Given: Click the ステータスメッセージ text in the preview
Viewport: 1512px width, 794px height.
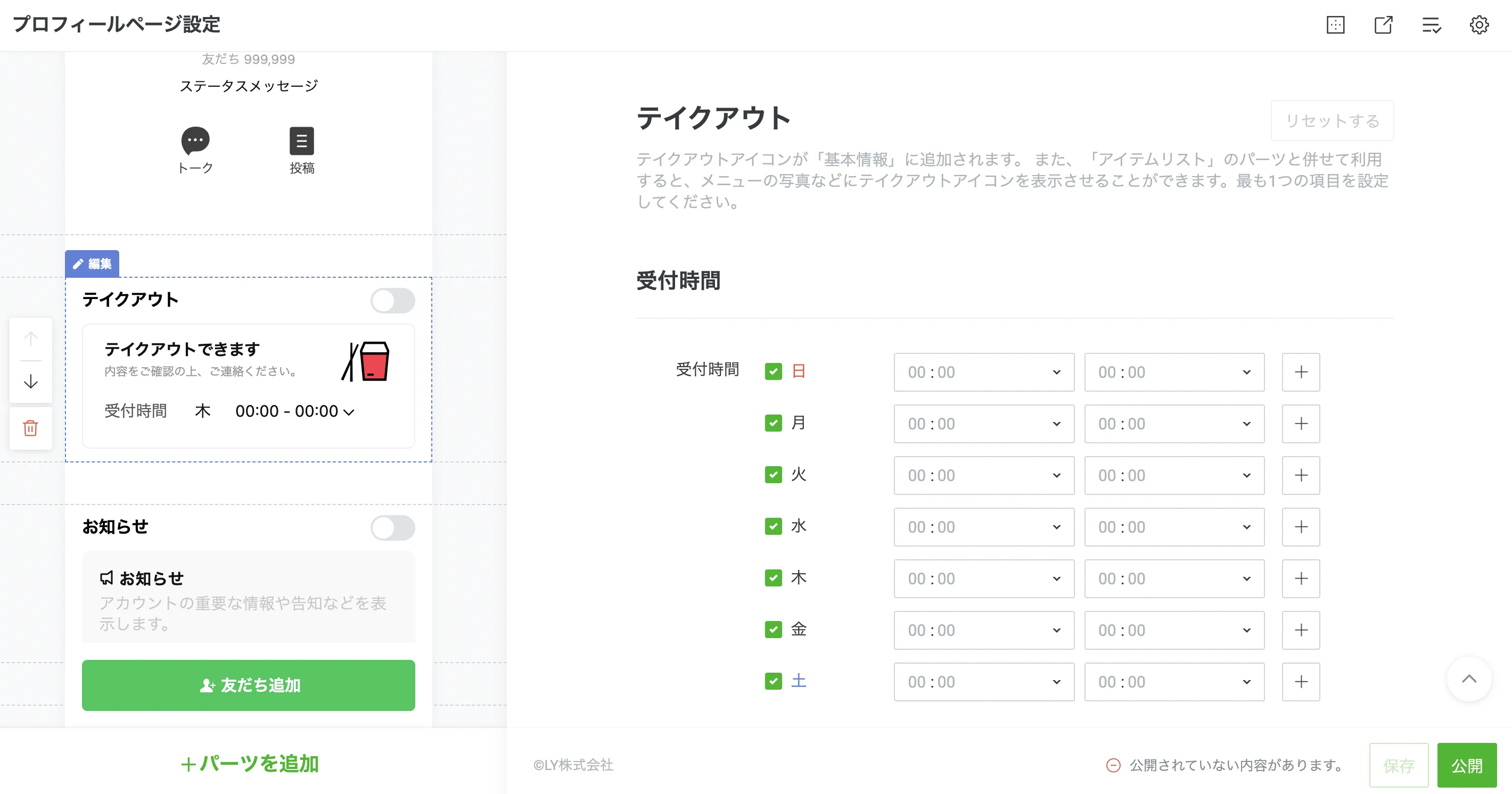Looking at the screenshot, I should point(248,86).
